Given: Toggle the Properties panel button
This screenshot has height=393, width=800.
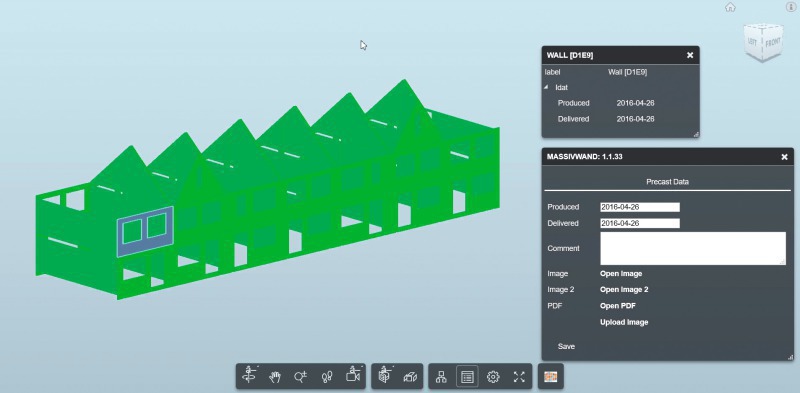Looking at the screenshot, I should point(467,377).
